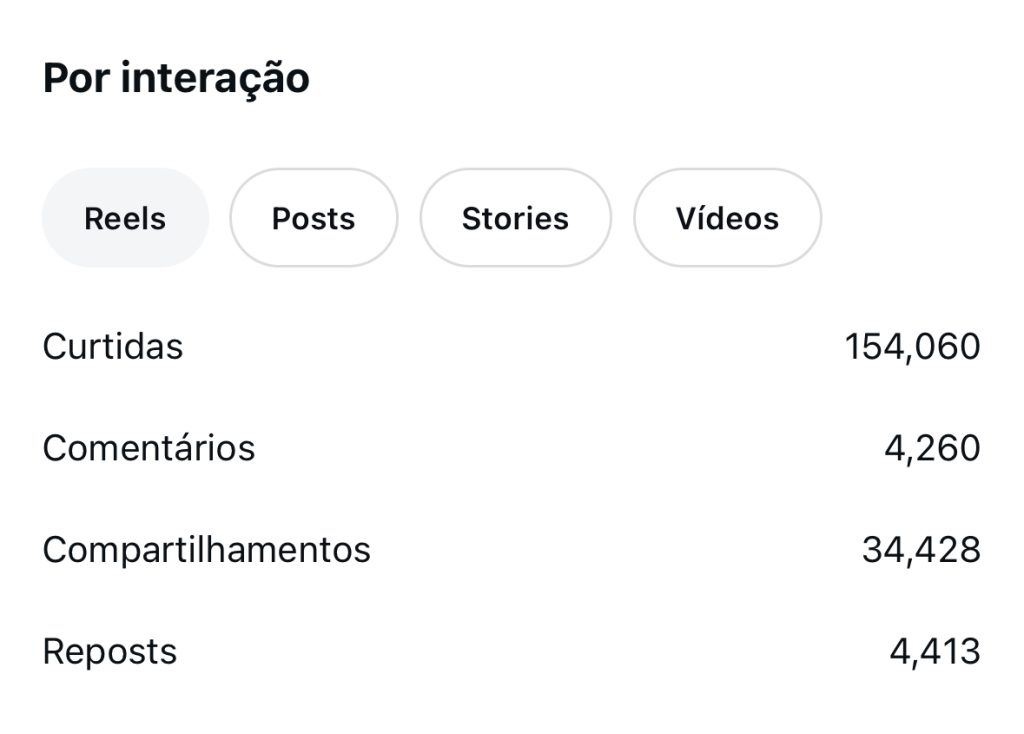
Task: Open the Stories tab
Action: (515, 218)
